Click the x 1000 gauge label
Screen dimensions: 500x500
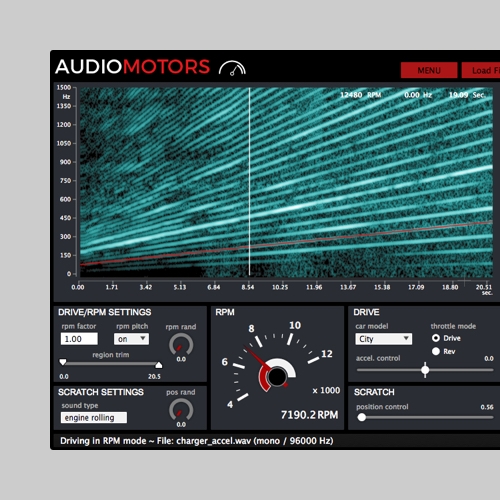point(326,390)
